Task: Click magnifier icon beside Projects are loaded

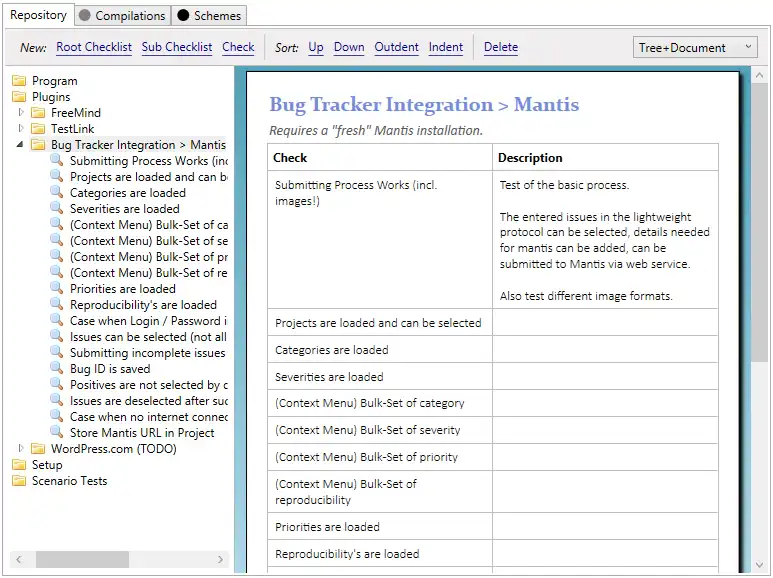Action: coord(57,176)
